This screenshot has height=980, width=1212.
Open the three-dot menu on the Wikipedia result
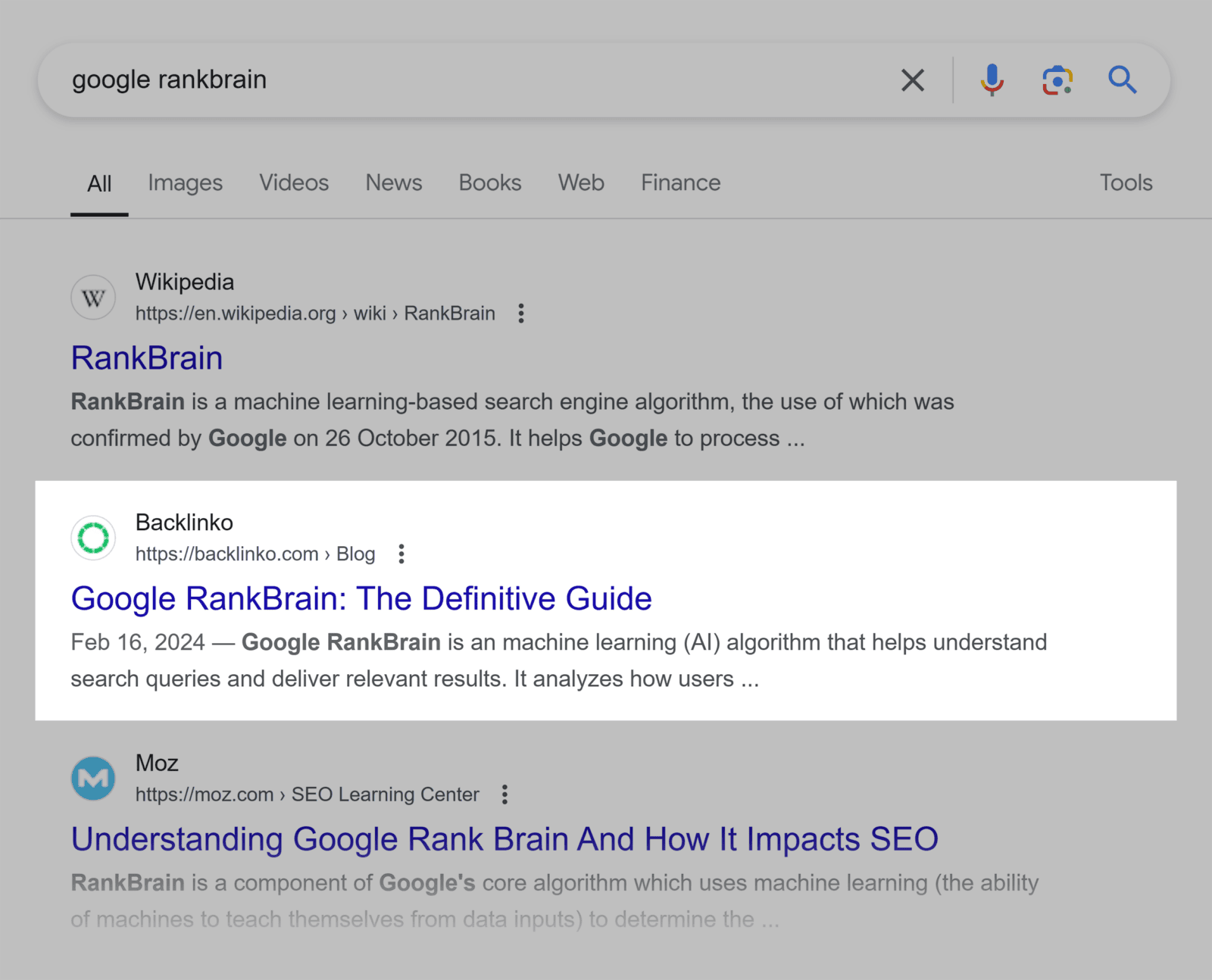[521, 313]
